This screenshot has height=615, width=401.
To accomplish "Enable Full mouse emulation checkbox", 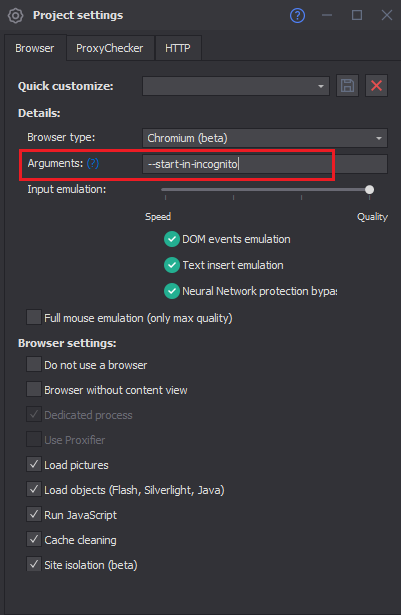I will tap(34, 317).
